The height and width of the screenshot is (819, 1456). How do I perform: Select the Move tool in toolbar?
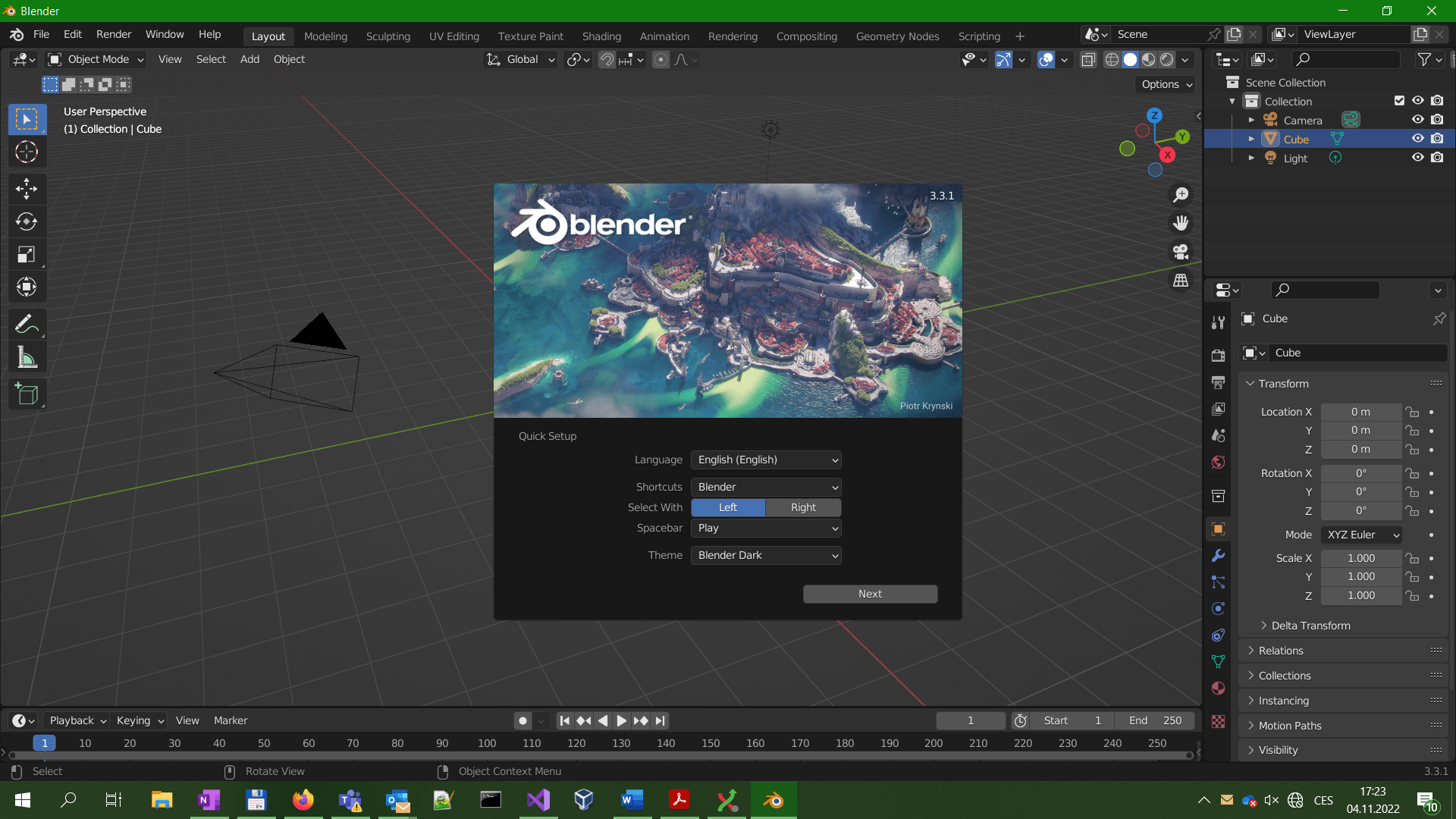(x=27, y=189)
